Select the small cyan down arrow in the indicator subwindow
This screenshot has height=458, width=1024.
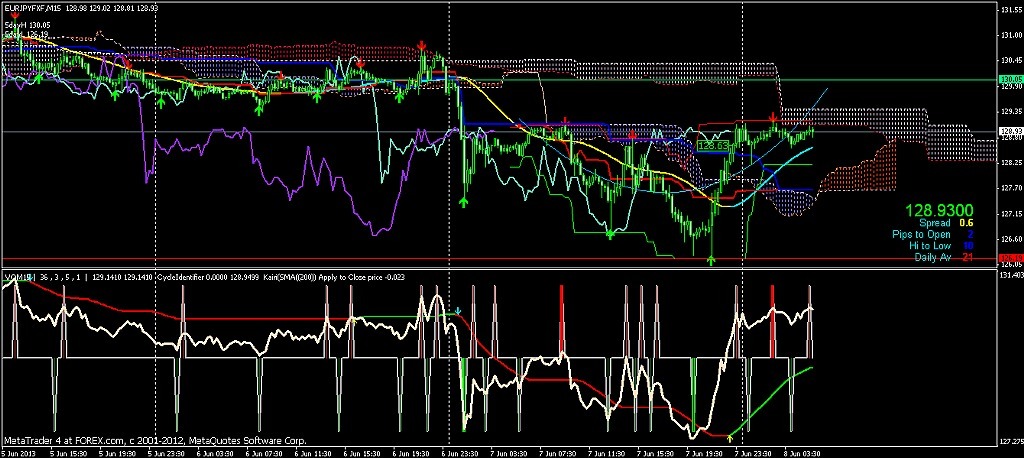[x=458, y=311]
